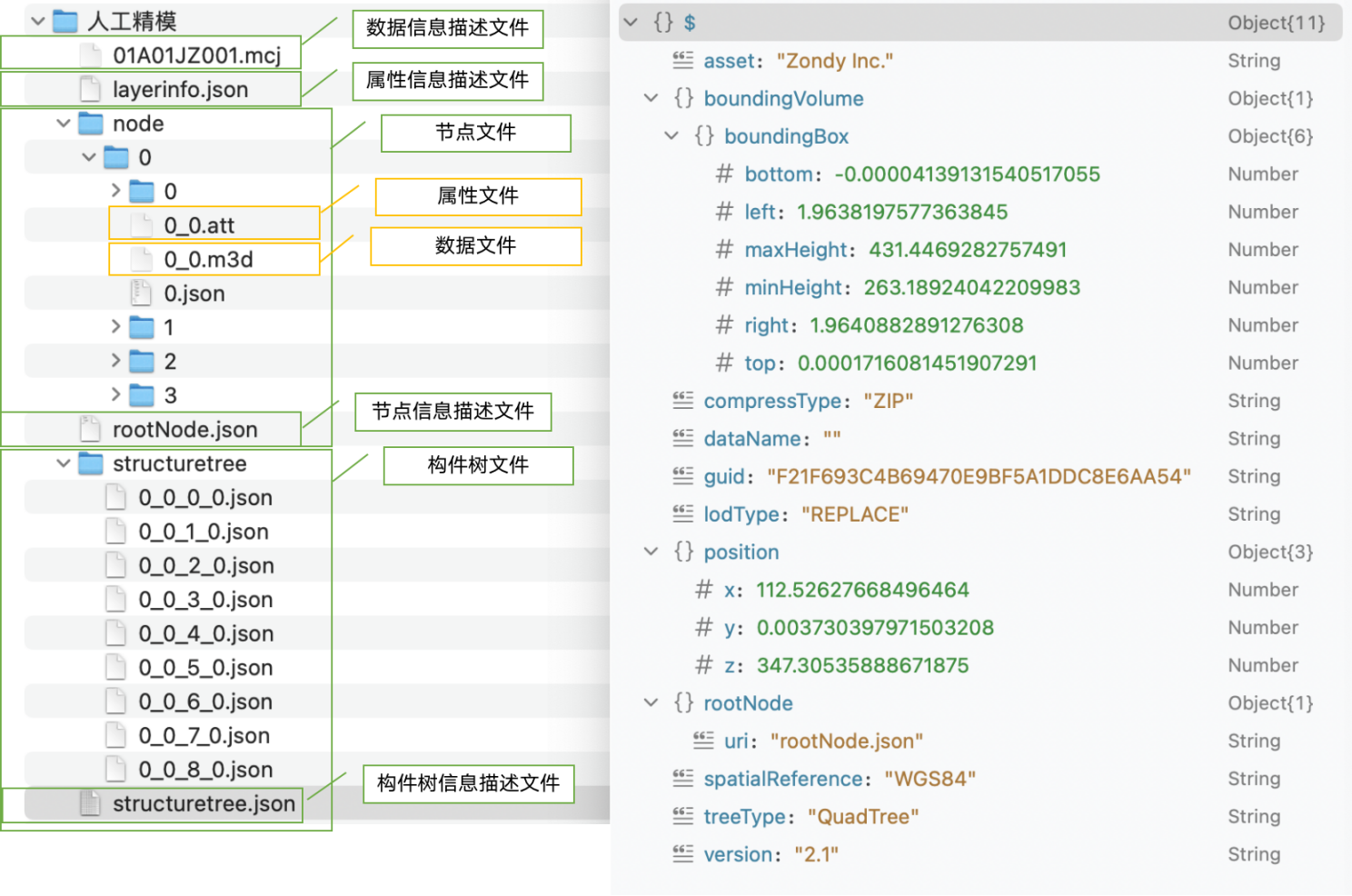The image size is (1352, 896).
Task: Collapse the boundingBox object node
Action: pyautogui.click(x=671, y=136)
